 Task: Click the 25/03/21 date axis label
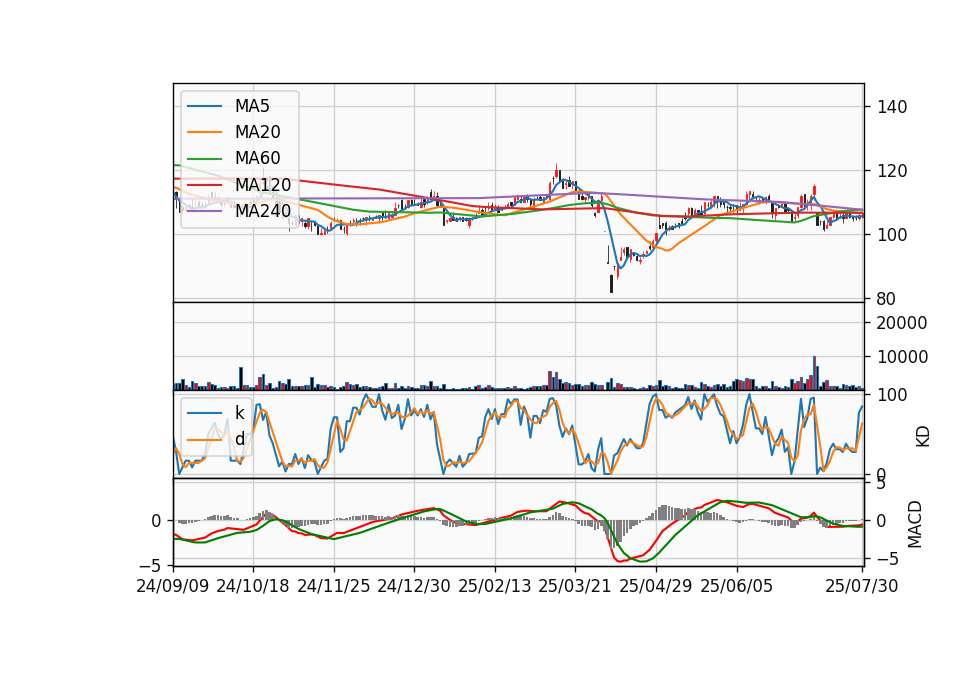click(x=575, y=586)
